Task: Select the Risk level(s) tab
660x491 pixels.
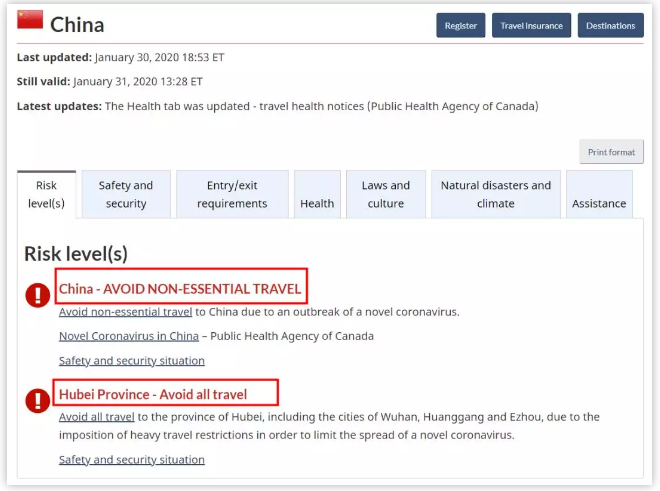Action: pos(46,194)
